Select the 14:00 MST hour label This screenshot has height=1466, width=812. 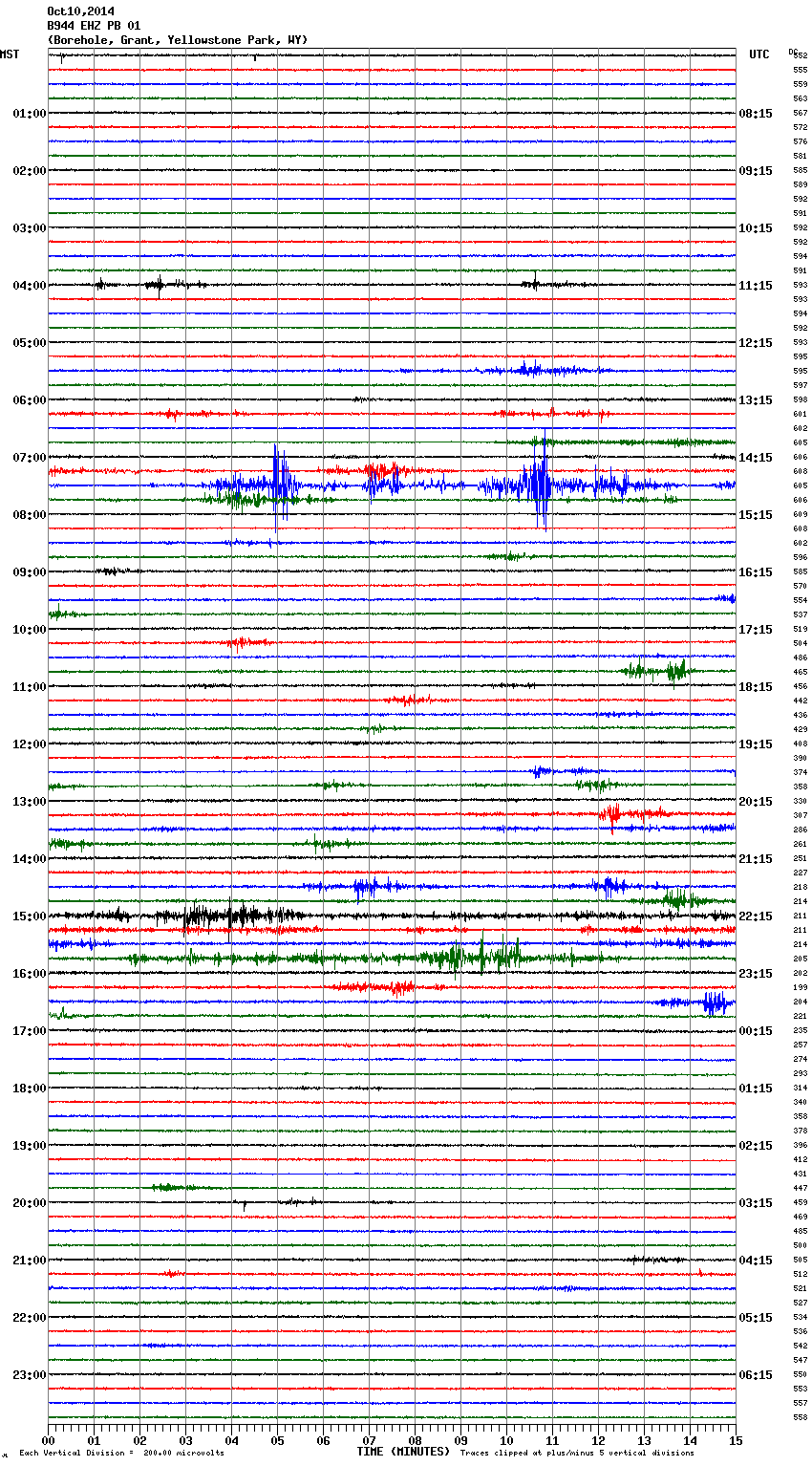pyautogui.click(x=30, y=859)
